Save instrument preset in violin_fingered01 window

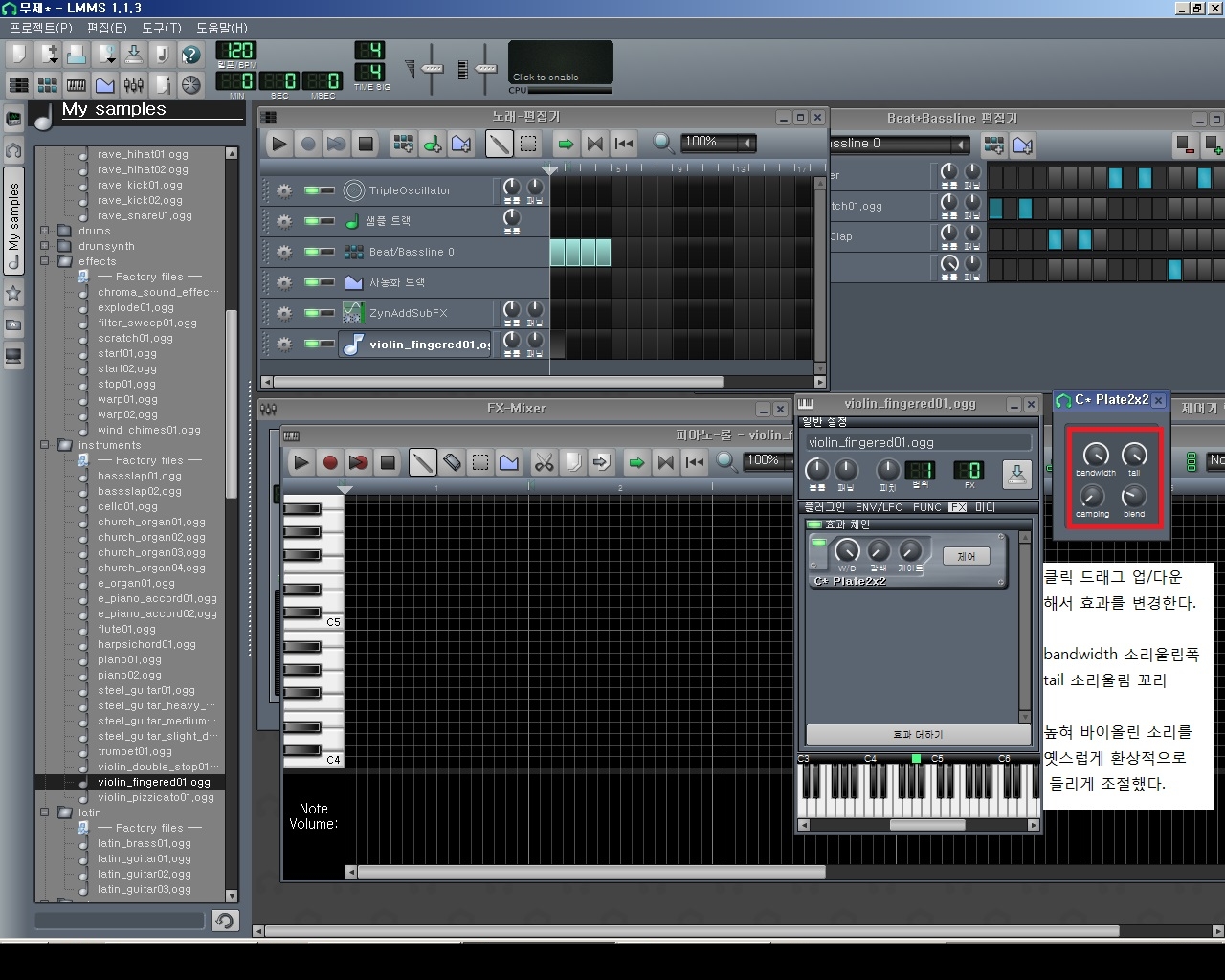pyautogui.click(x=1016, y=474)
